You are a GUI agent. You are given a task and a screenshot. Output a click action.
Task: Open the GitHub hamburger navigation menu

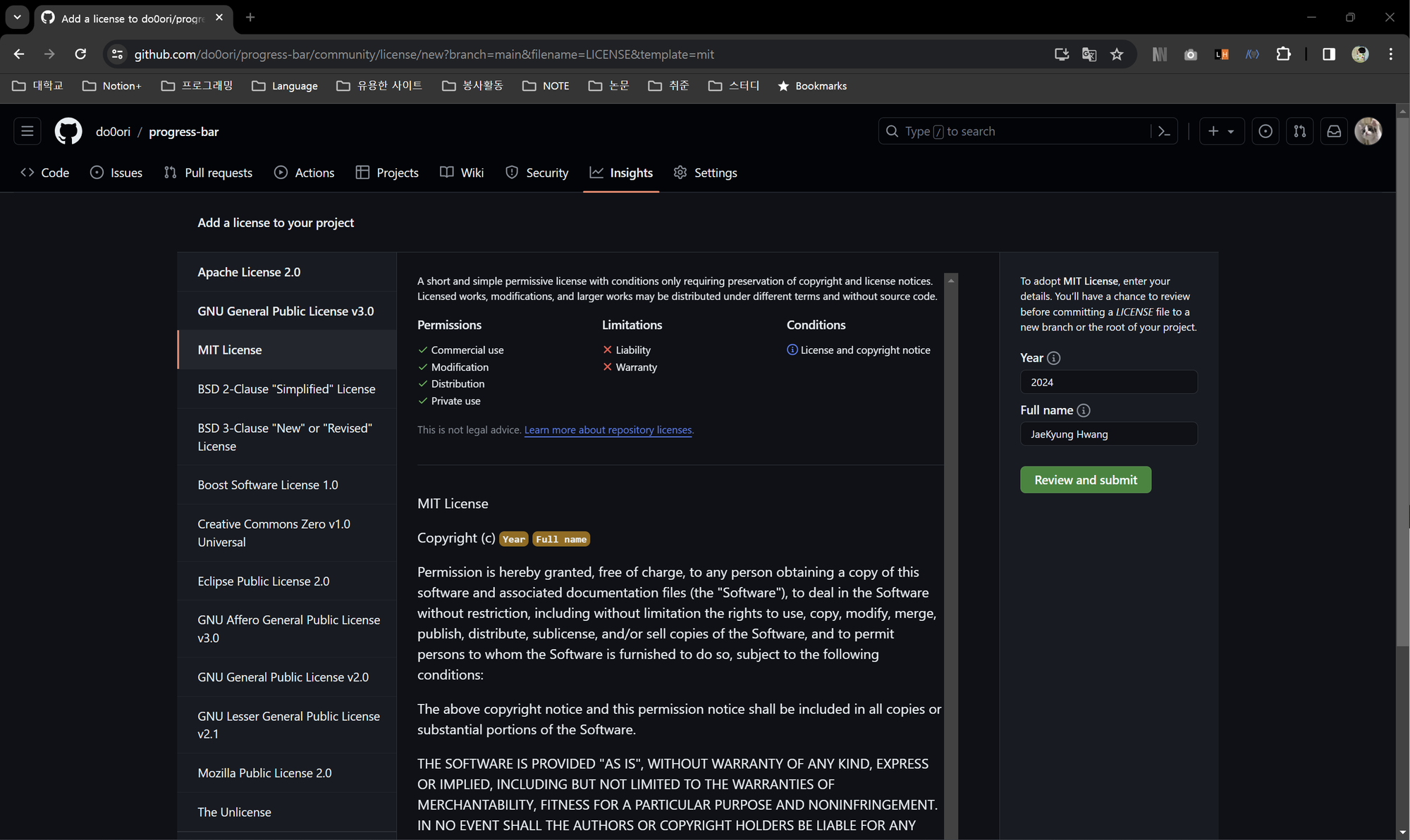click(27, 131)
